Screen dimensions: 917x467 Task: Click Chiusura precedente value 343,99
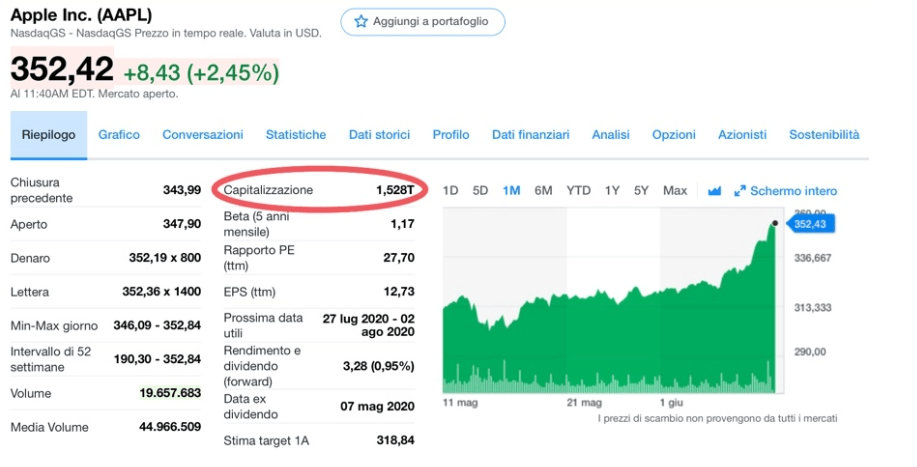pyautogui.click(x=182, y=190)
